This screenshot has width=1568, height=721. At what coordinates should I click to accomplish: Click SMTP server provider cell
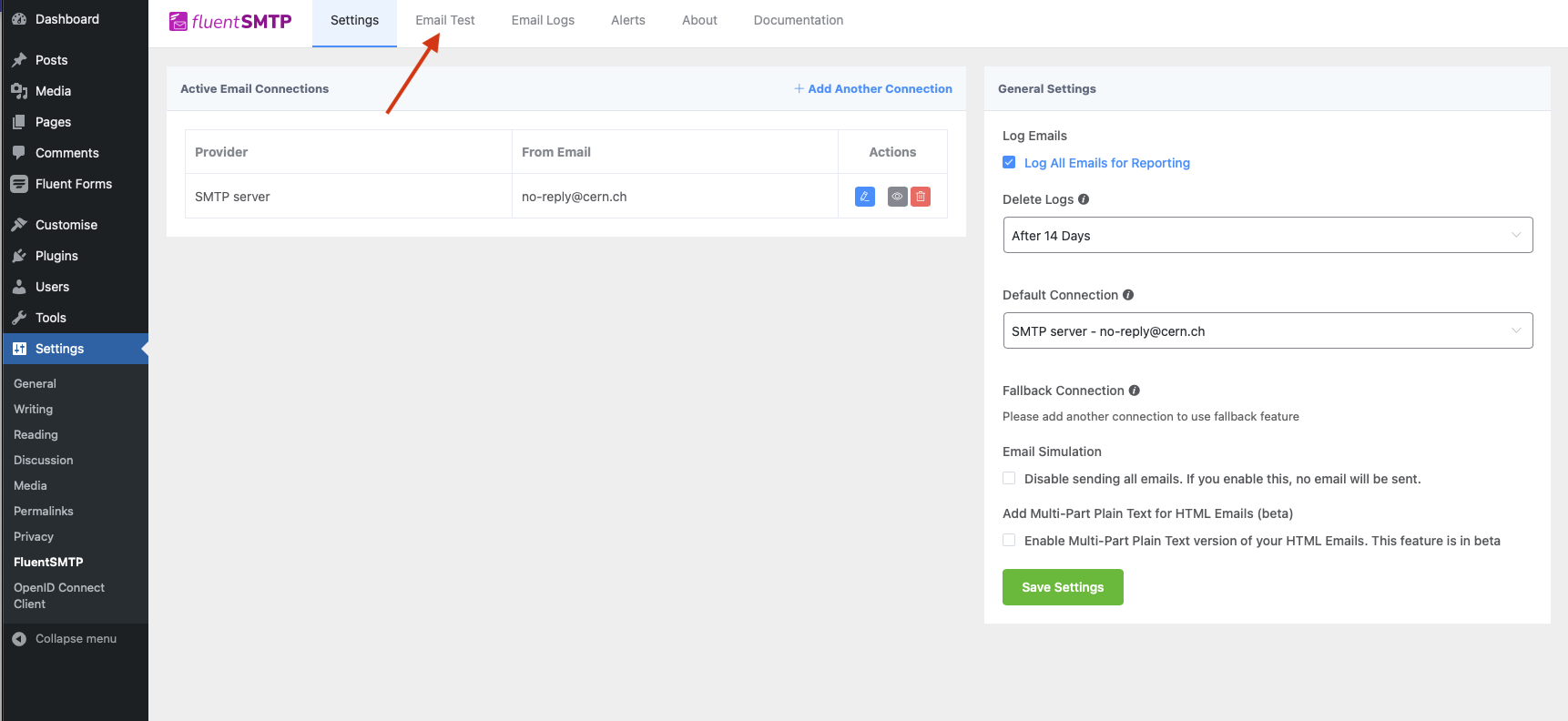coord(349,197)
